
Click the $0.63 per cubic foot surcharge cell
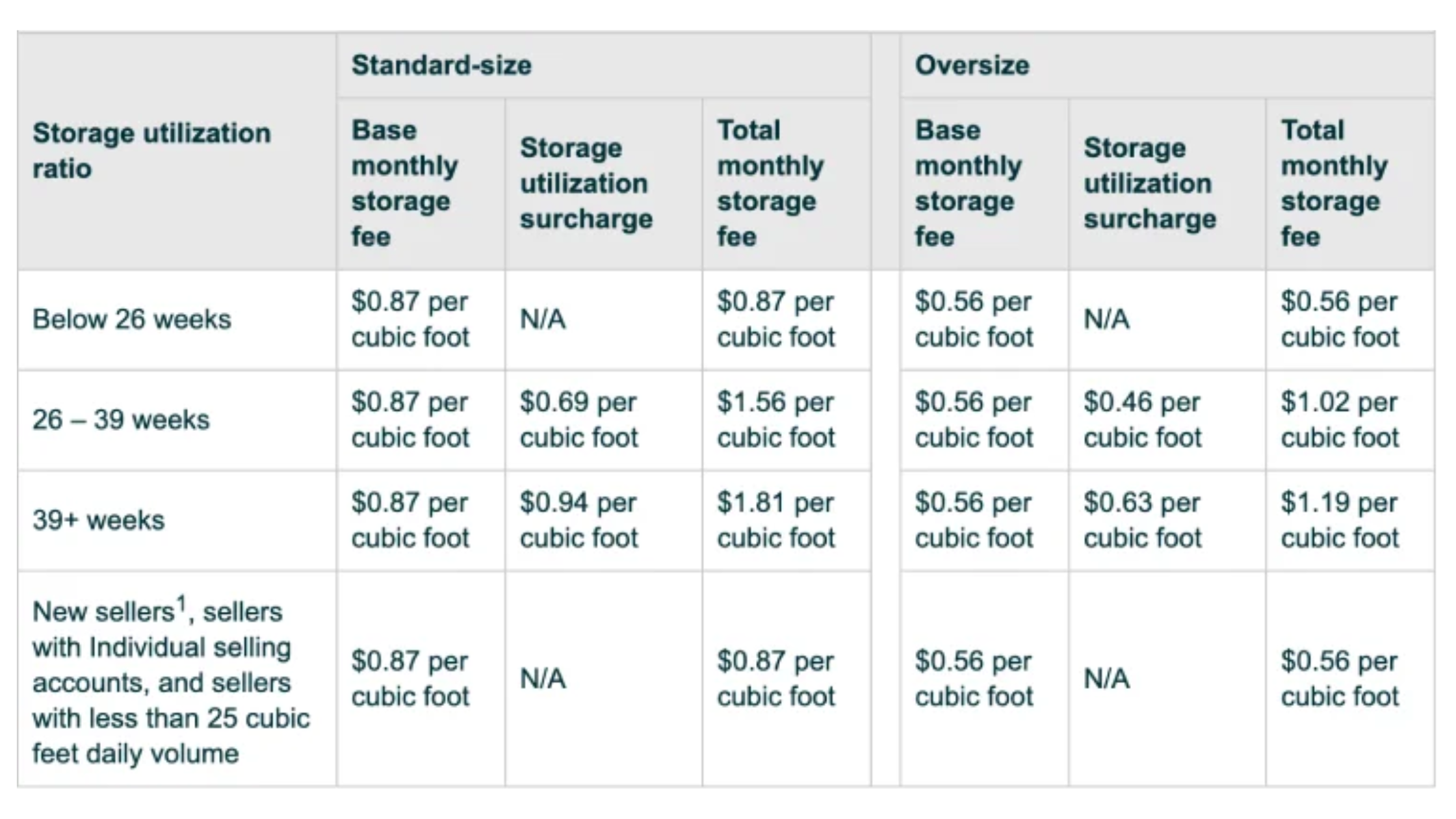(1143, 521)
